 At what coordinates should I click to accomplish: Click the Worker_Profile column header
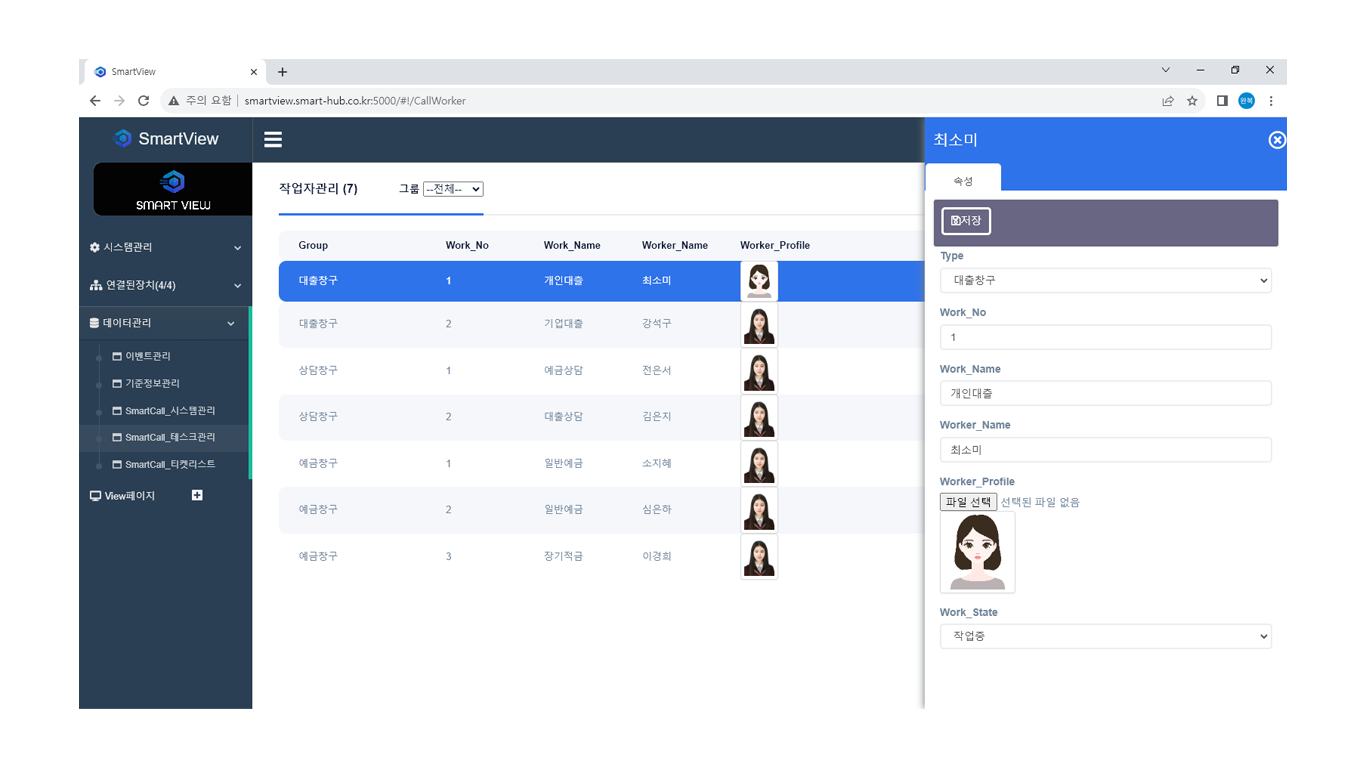point(775,245)
